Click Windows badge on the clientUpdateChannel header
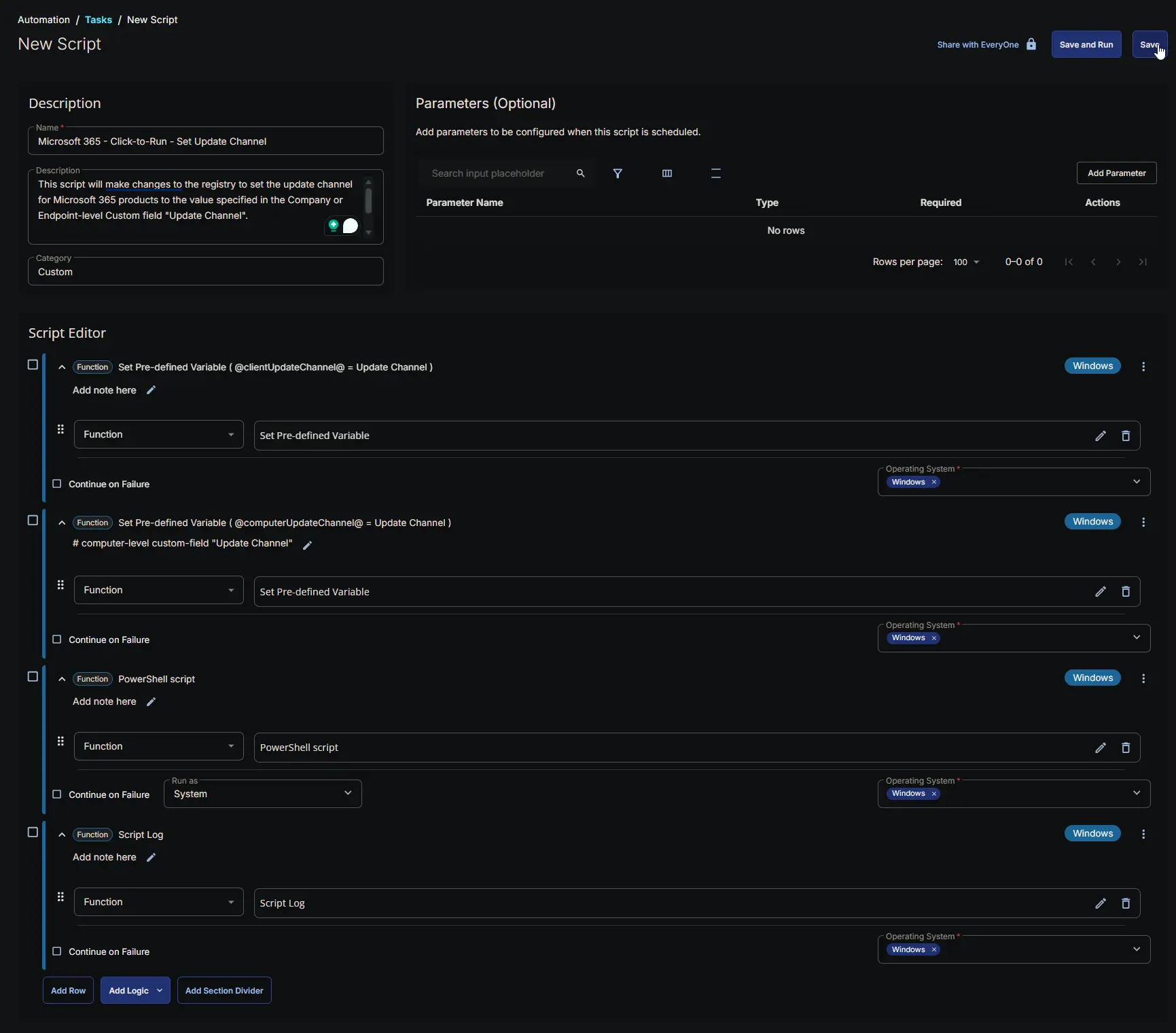 coord(1092,366)
